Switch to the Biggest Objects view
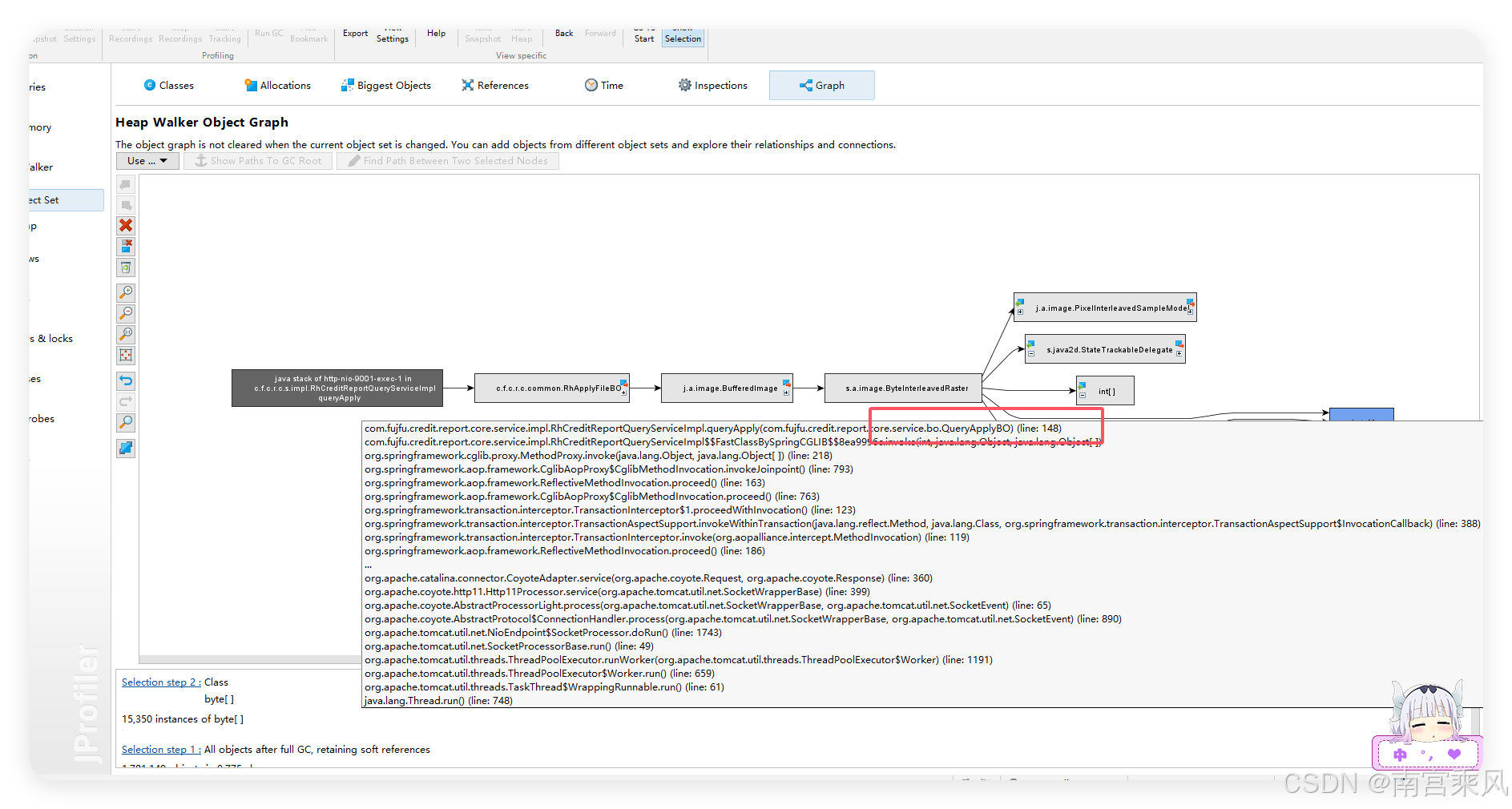 [386, 86]
